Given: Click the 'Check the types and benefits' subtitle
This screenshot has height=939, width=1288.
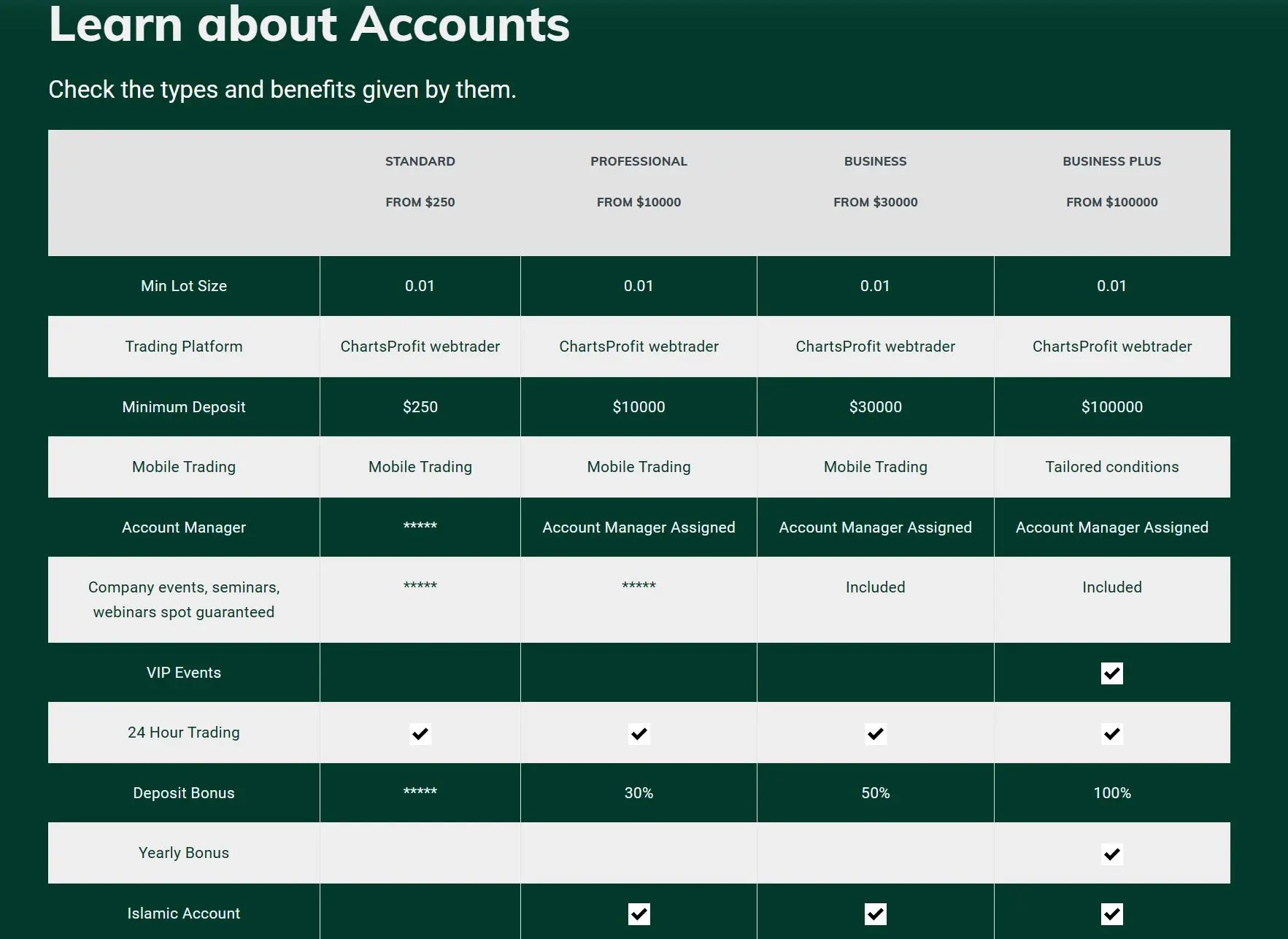Looking at the screenshot, I should [x=282, y=90].
